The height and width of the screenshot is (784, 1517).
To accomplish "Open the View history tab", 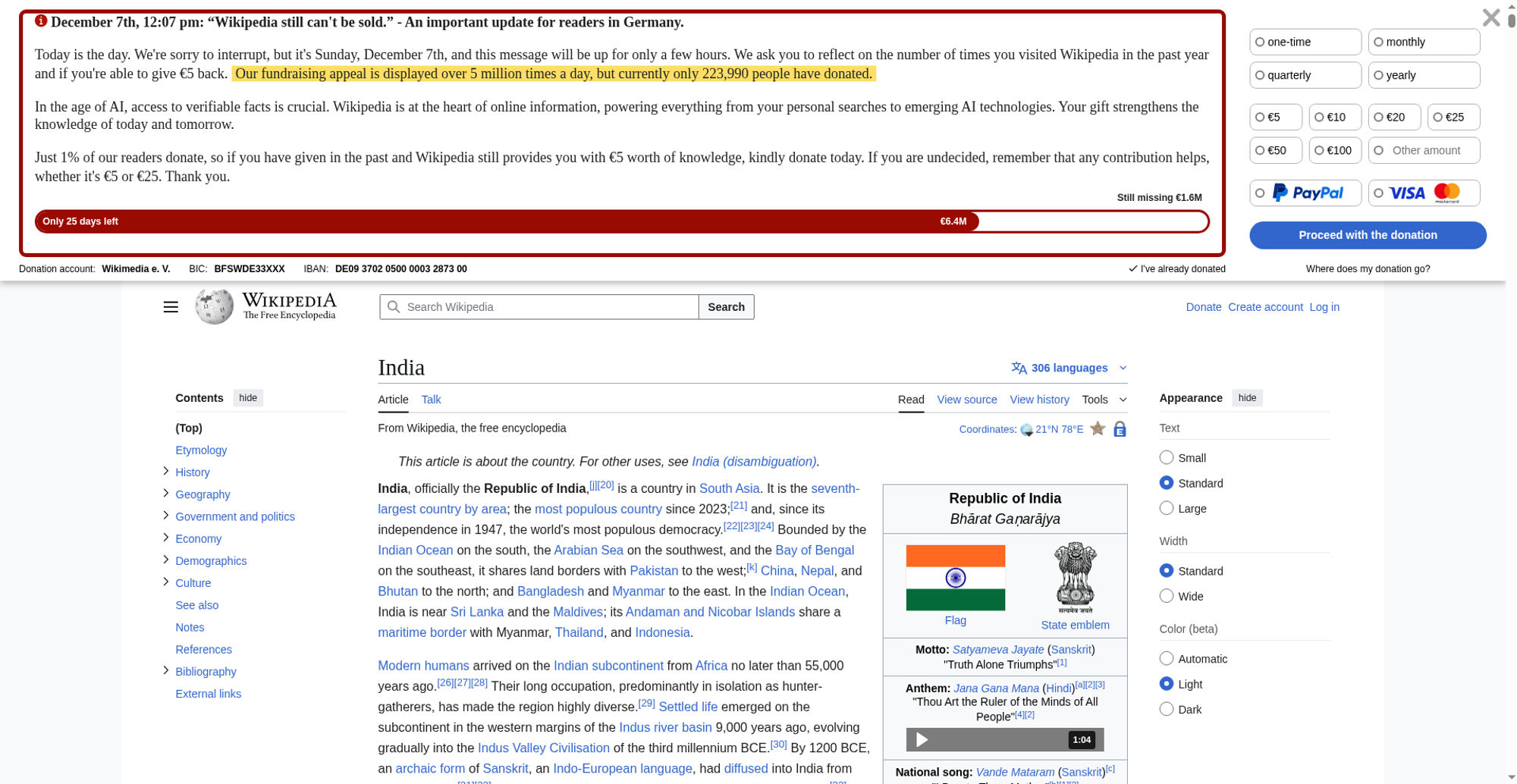I will [1039, 400].
